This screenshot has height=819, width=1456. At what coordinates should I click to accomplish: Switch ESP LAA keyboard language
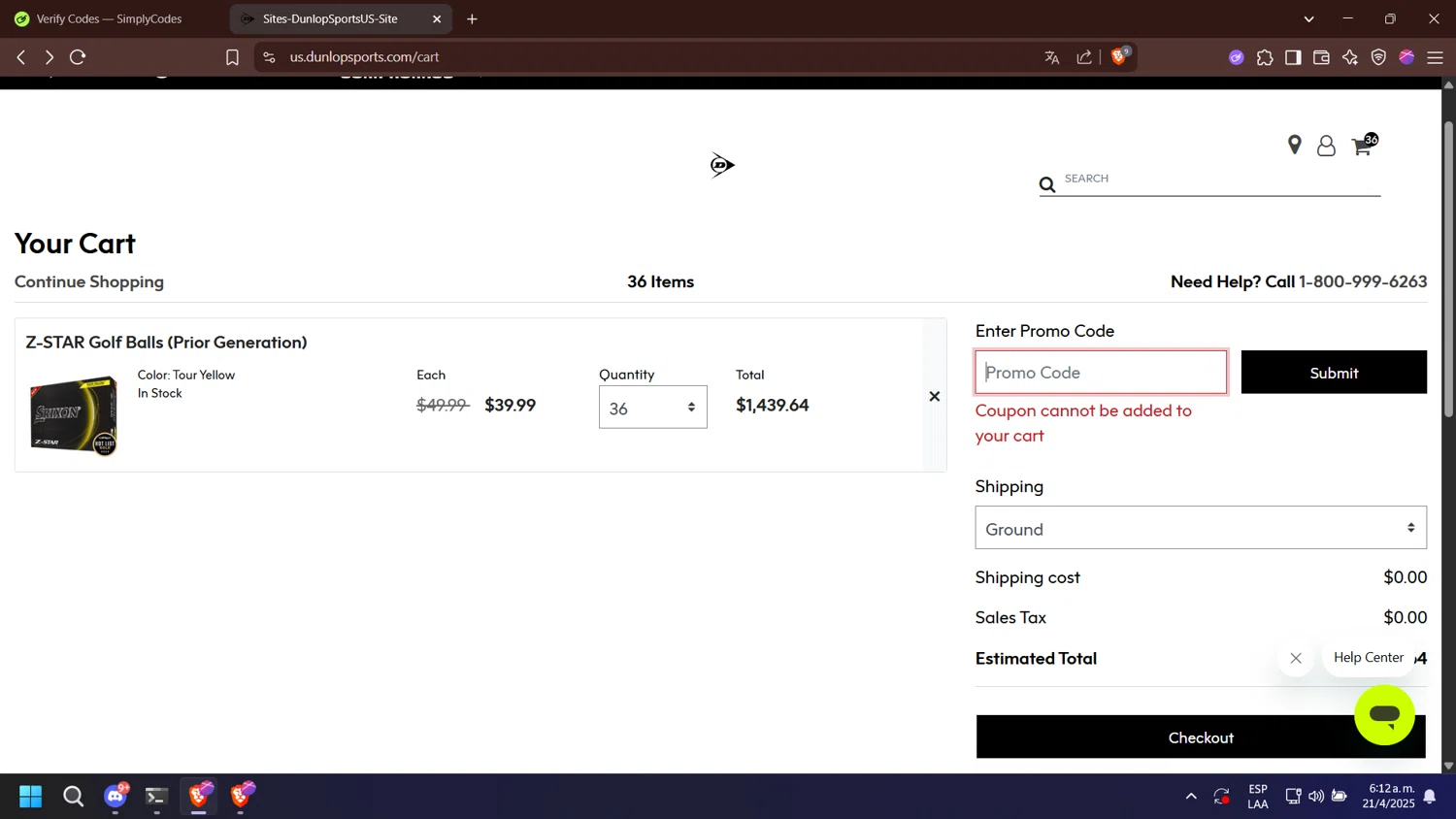pos(1258,797)
